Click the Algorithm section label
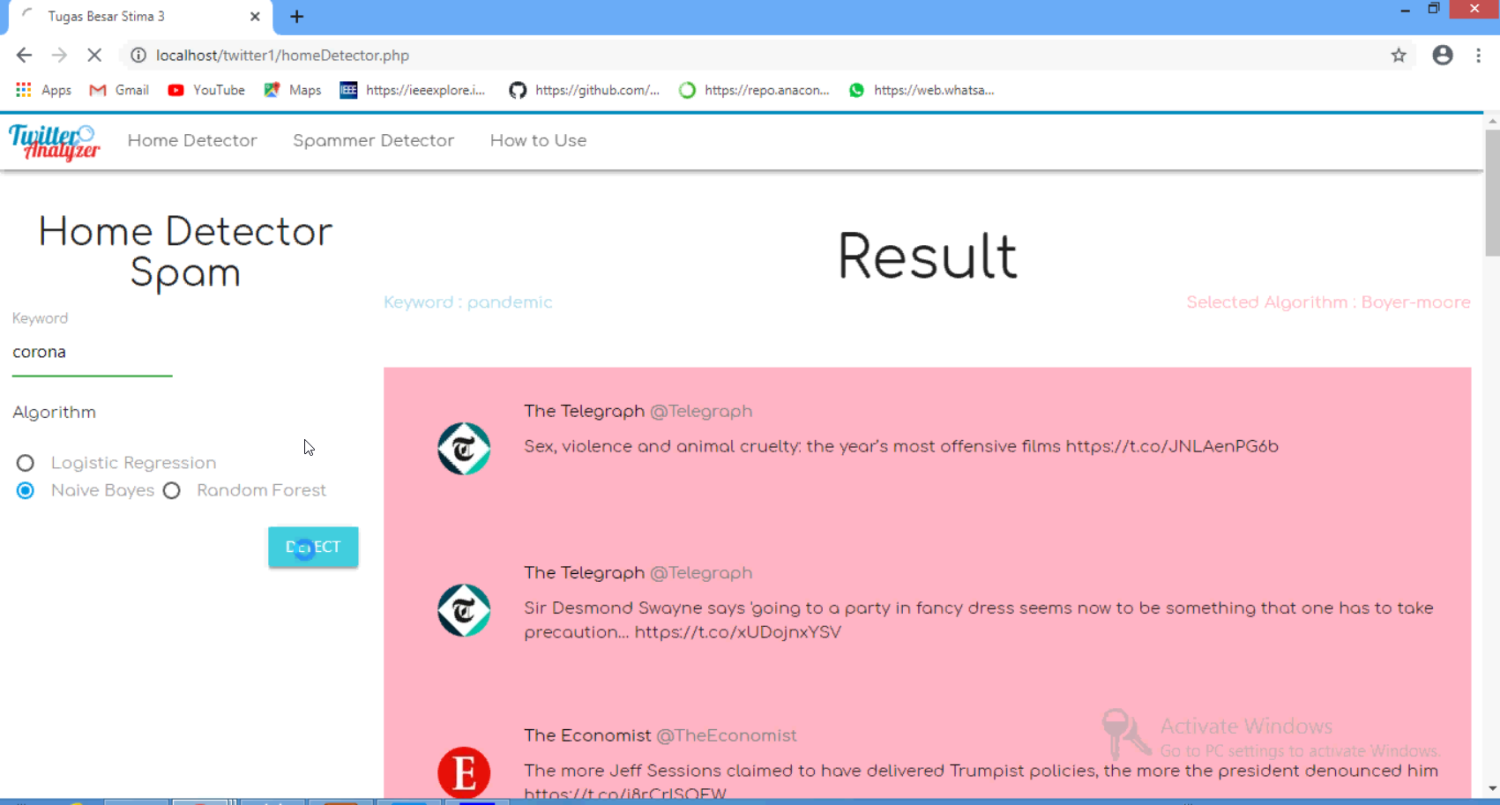1500x805 pixels. 54,412
